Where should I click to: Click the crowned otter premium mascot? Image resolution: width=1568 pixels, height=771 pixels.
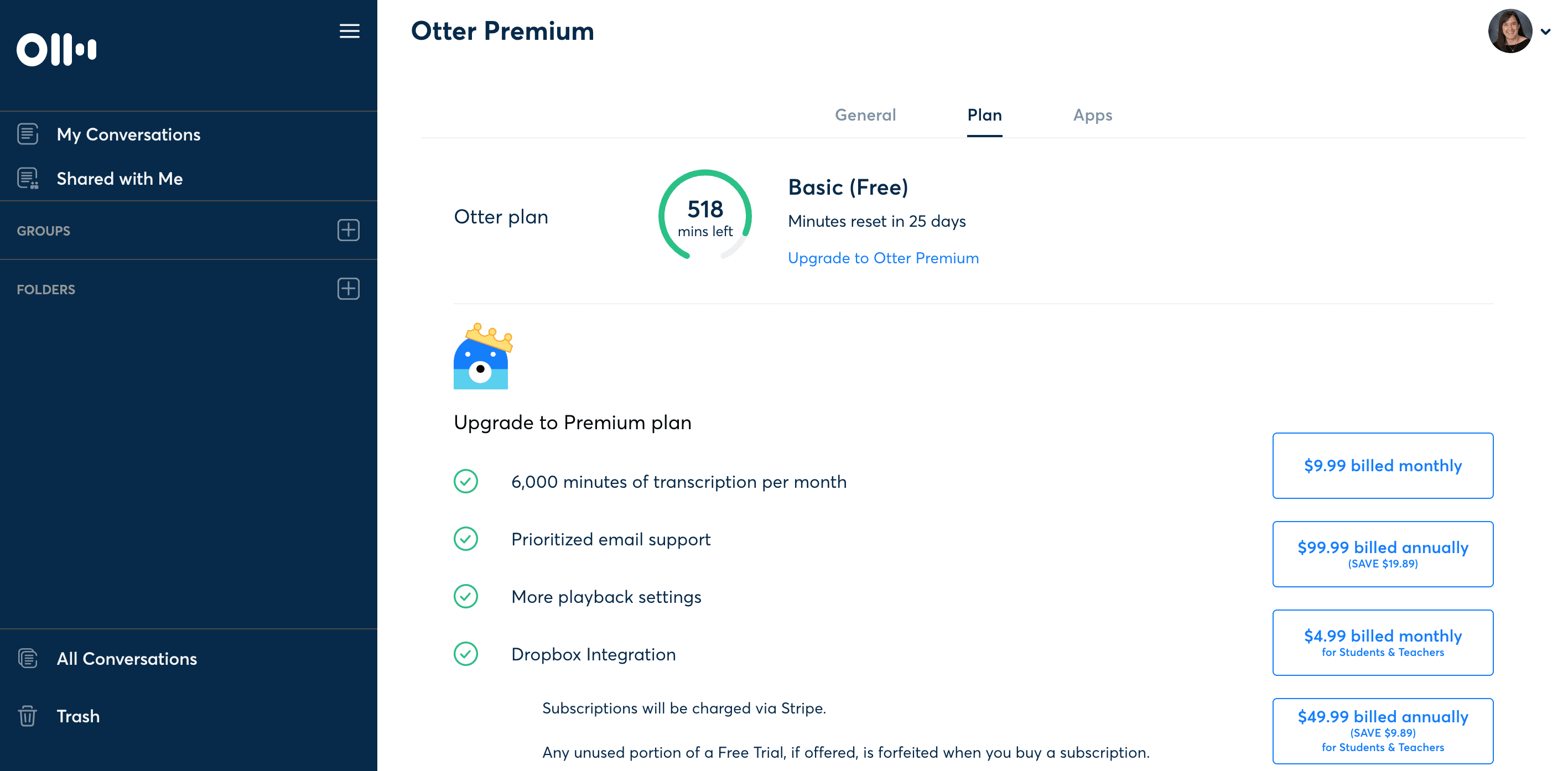point(482,356)
